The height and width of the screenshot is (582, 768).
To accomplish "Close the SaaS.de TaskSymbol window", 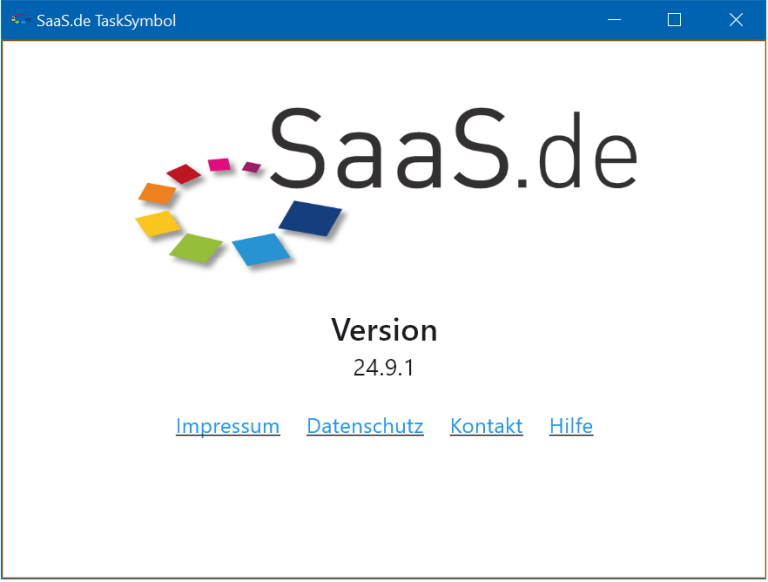I will point(736,20).
